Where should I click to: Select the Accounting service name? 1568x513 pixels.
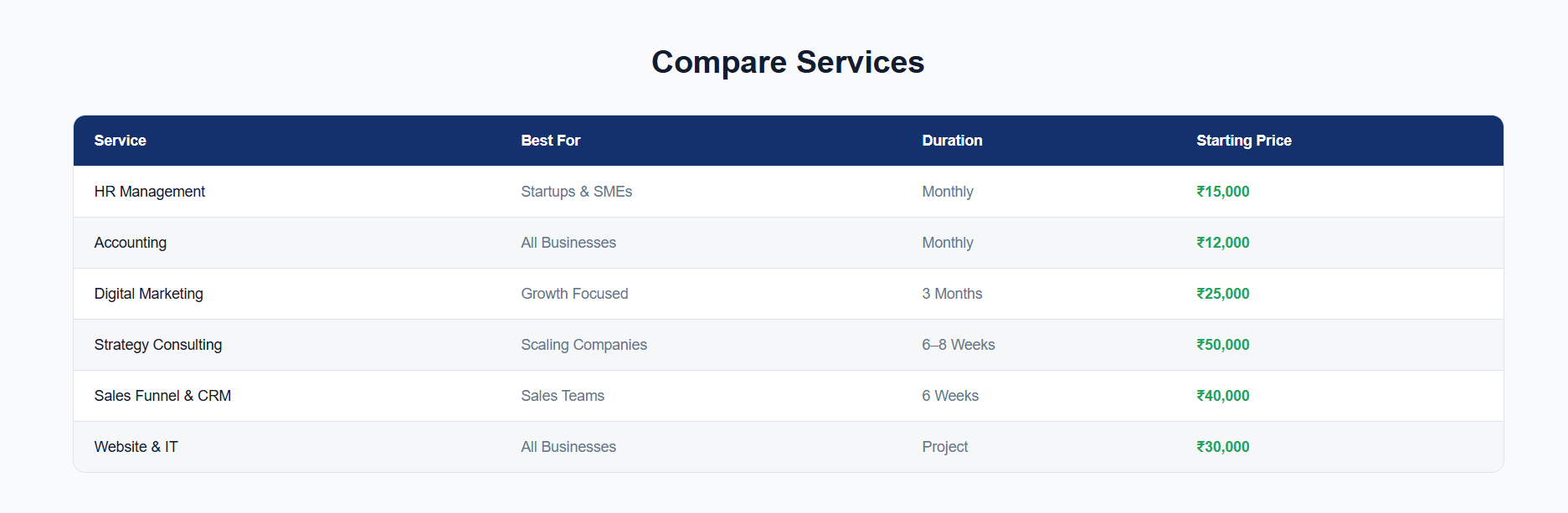[x=130, y=243]
